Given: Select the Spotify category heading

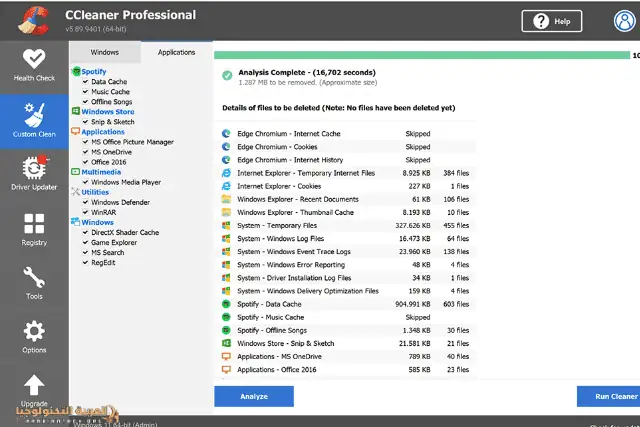Looking at the screenshot, I should 93,71.
